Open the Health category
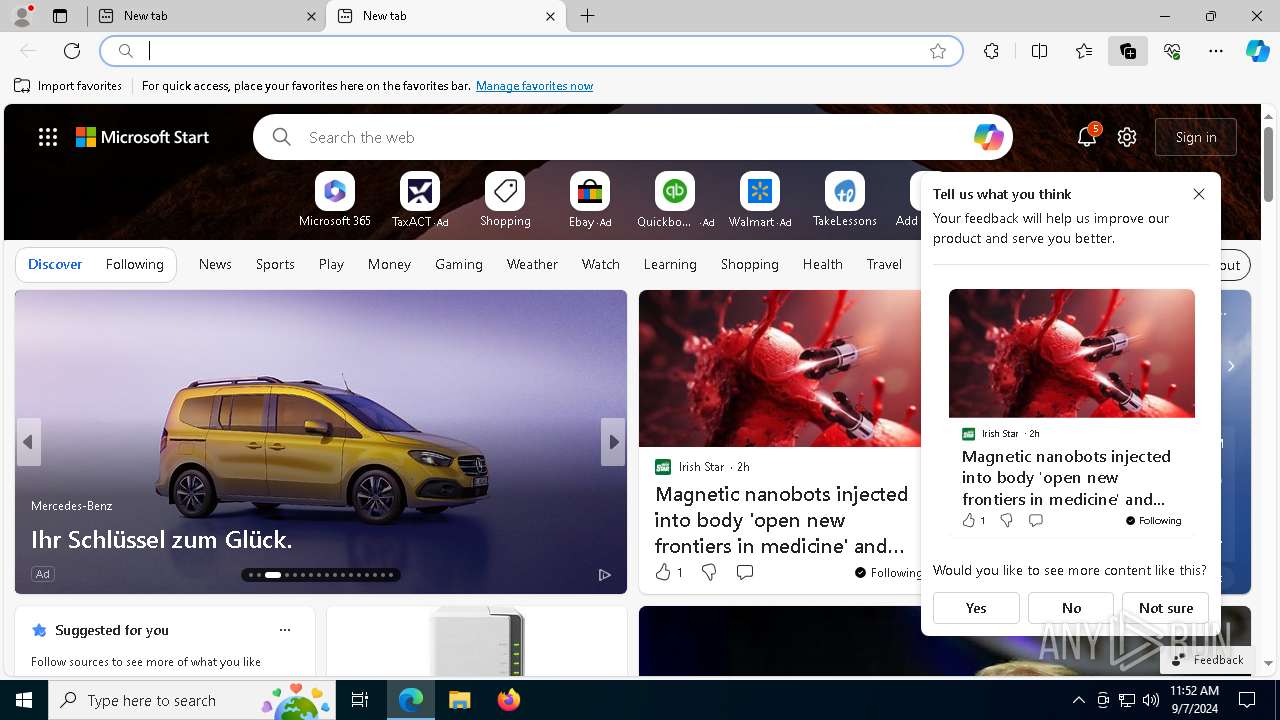 pyautogui.click(x=822, y=264)
